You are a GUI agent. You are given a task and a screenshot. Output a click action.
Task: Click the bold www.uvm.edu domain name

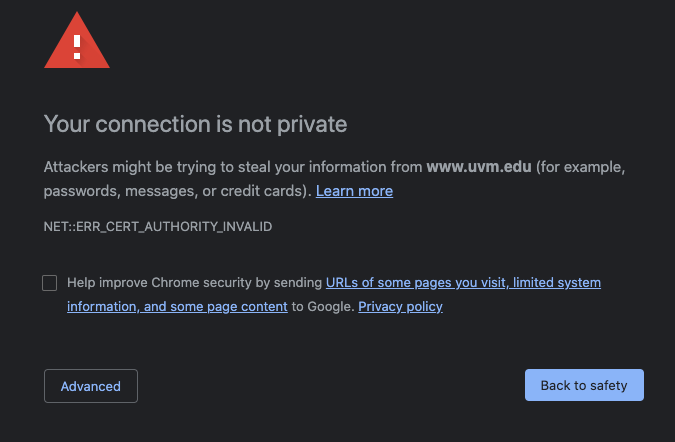click(x=479, y=166)
